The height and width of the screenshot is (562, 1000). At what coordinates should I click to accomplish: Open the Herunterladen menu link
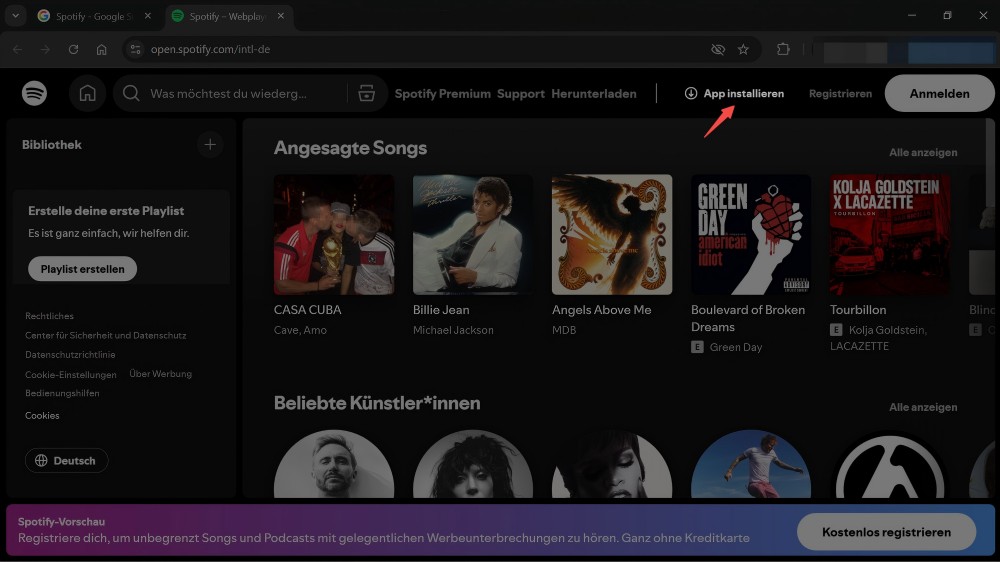point(594,94)
